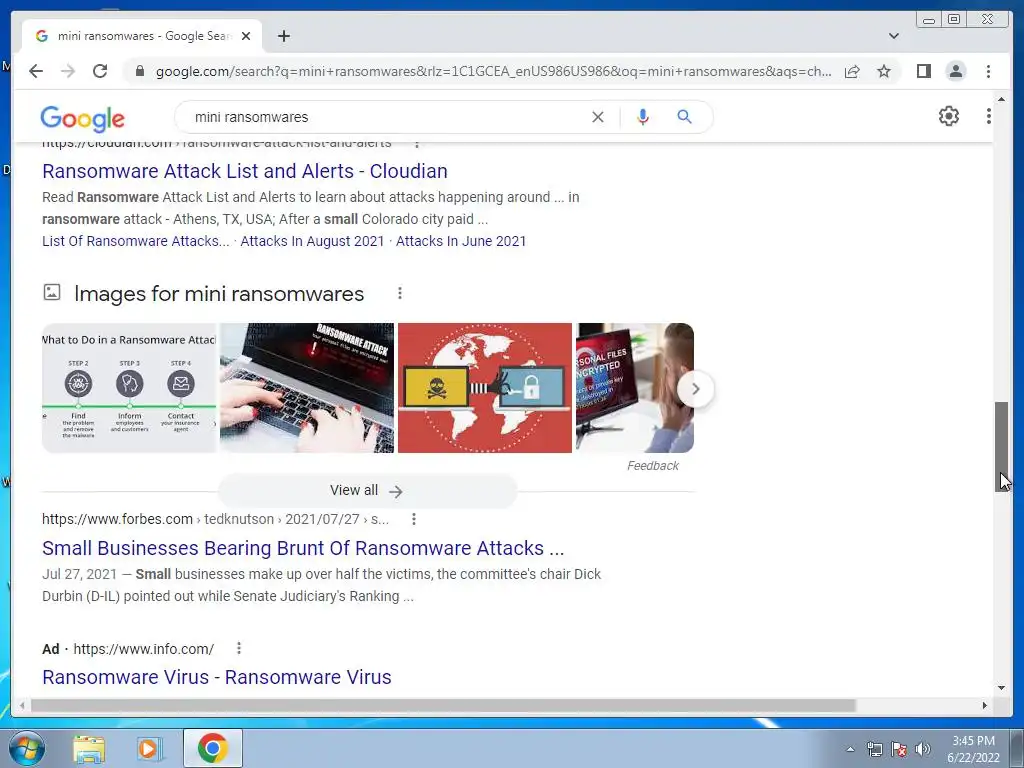Show hidden system tray icons
The width and height of the screenshot is (1024, 768).
click(850, 749)
